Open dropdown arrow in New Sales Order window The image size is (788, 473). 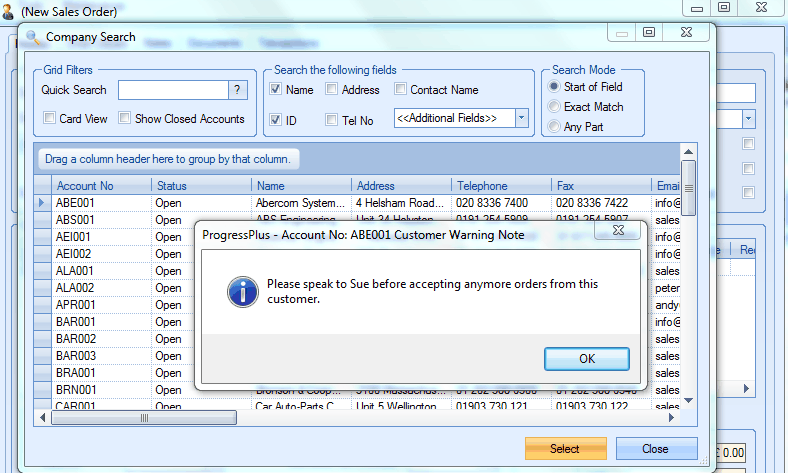pyautogui.click(x=748, y=119)
